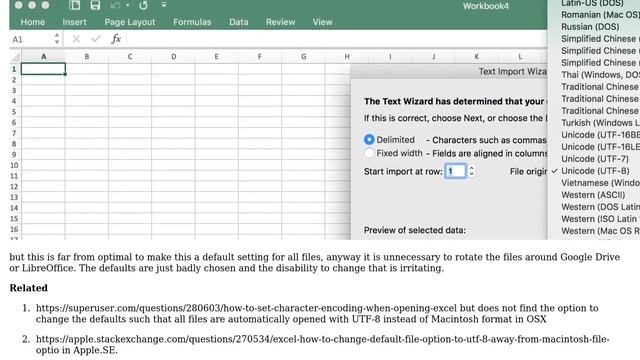This screenshot has height=360, width=640.
Task: Choose Unicode (UTF-7) encoding
Action: tap(594, 159)
